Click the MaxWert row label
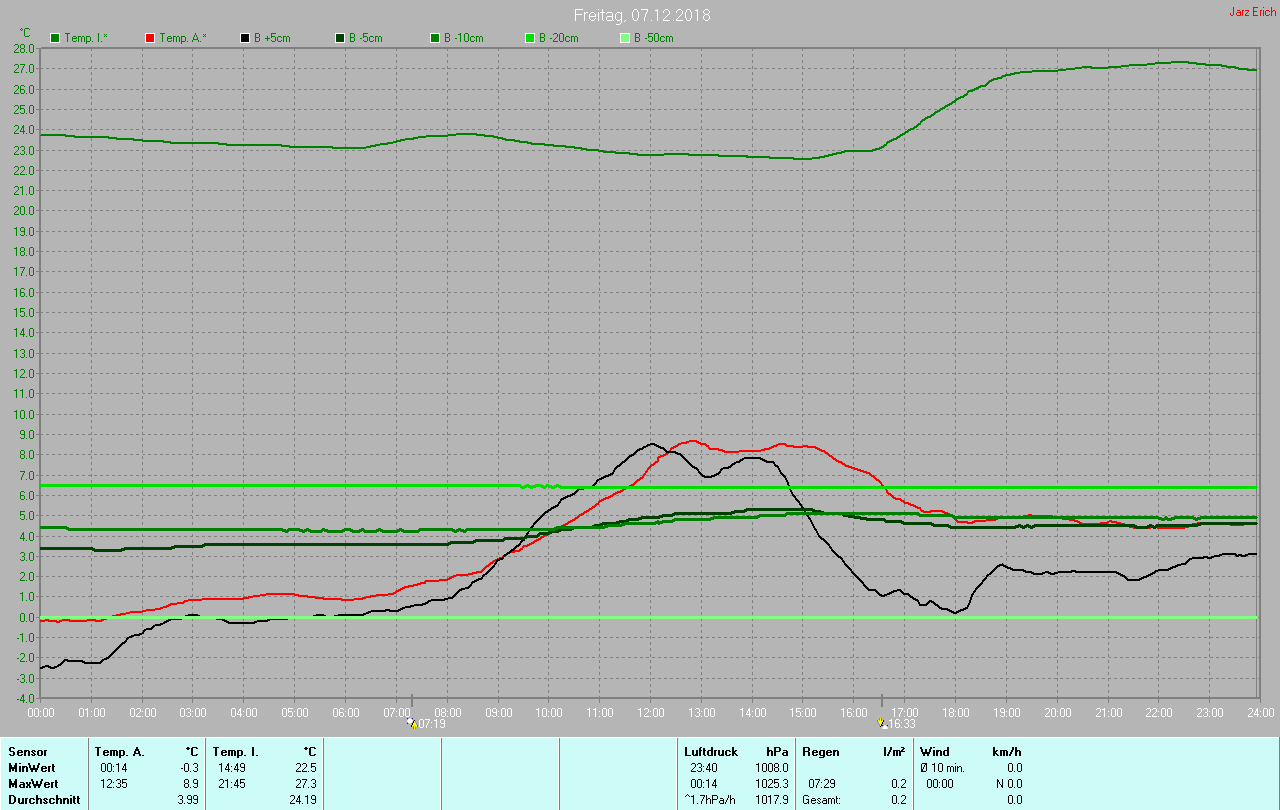This screenshot has width=1280, height=810. click(x=33, y=783)
